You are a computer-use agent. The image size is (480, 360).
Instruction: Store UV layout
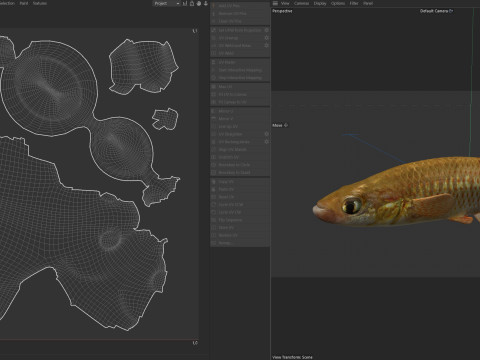coord(240,228)
